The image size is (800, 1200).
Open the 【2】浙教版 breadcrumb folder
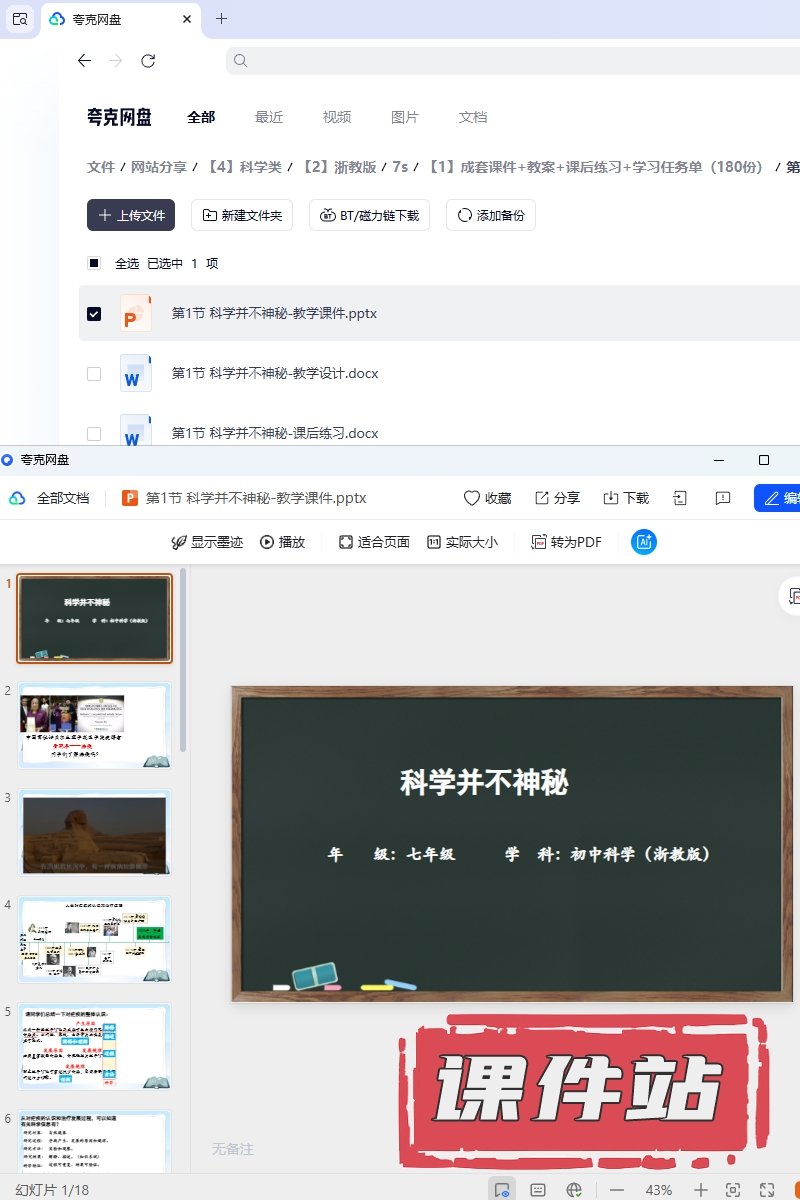pyautogui.click(x=340, y=167)
